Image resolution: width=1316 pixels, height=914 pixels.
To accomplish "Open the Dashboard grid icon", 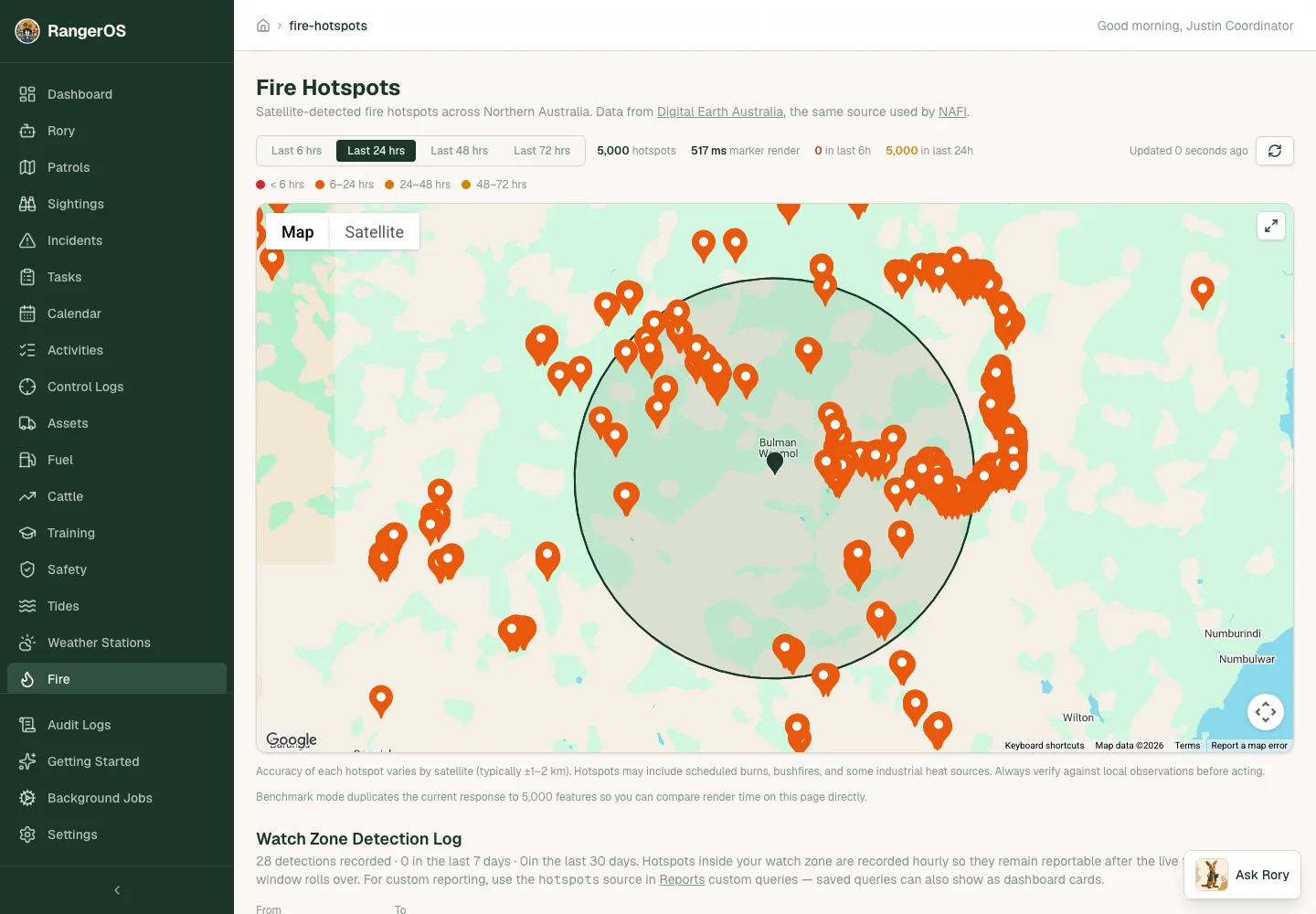I will (27, 94).
